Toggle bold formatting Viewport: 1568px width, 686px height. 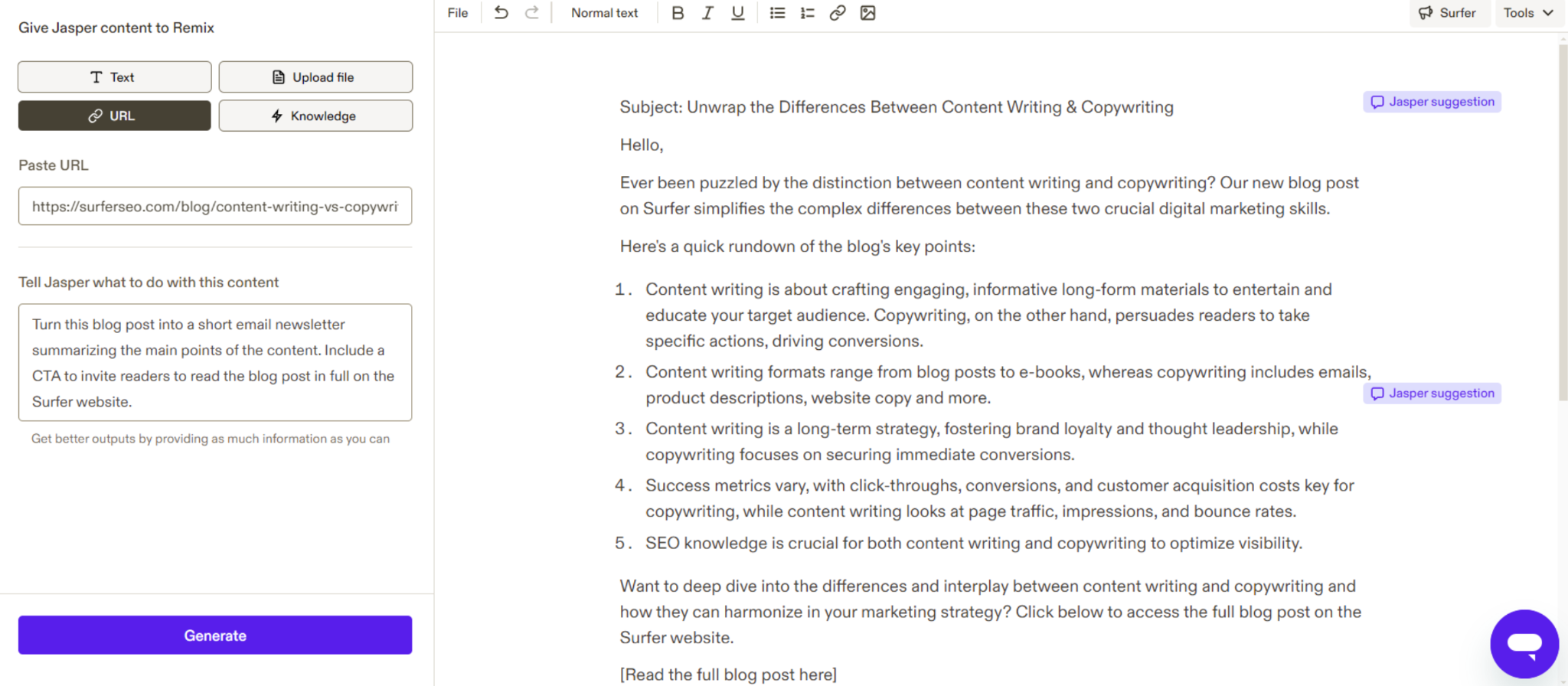point(677,13)
